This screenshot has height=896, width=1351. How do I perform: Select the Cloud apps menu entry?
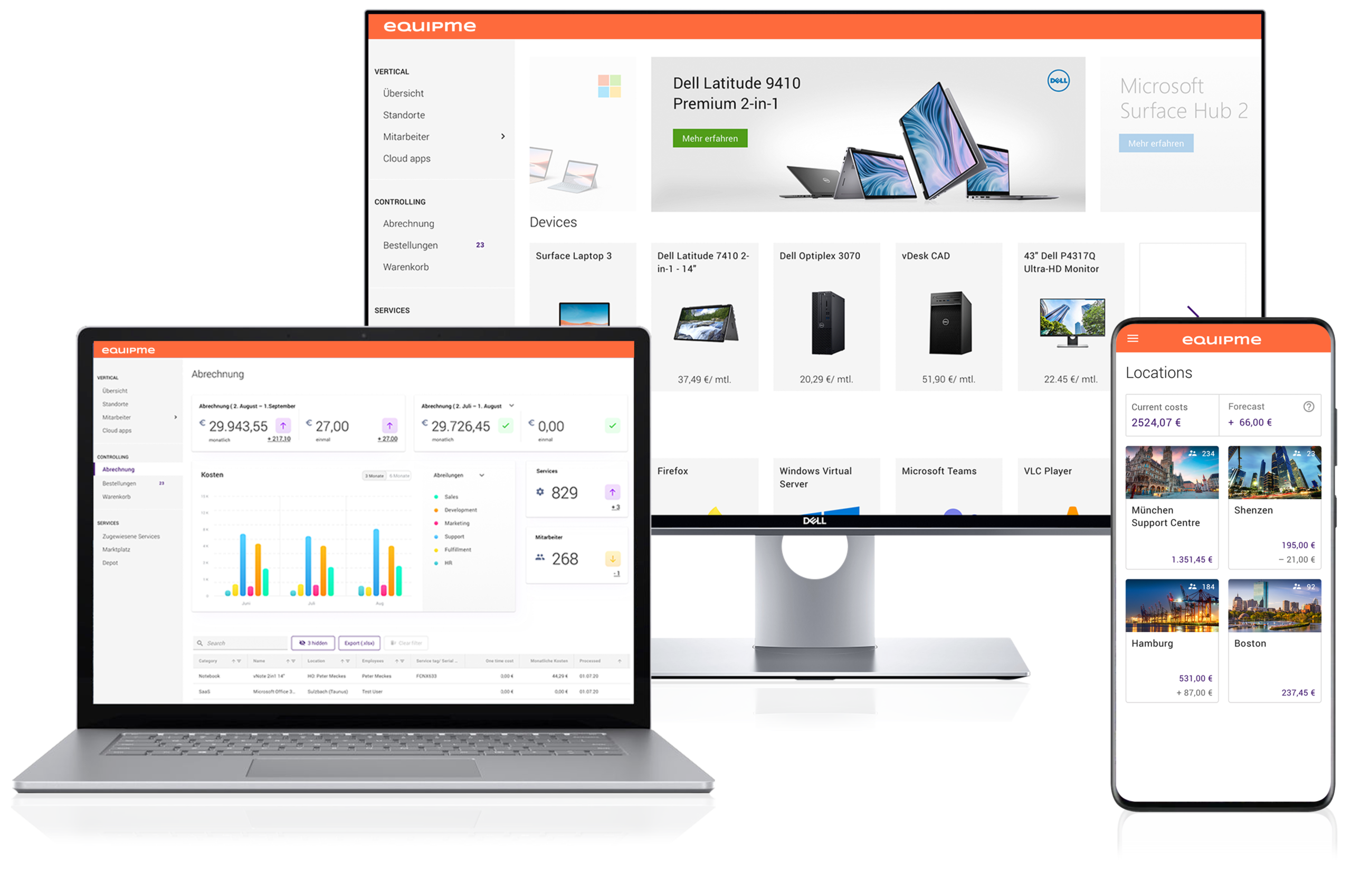pyautogui.click(x=406, y=159)
